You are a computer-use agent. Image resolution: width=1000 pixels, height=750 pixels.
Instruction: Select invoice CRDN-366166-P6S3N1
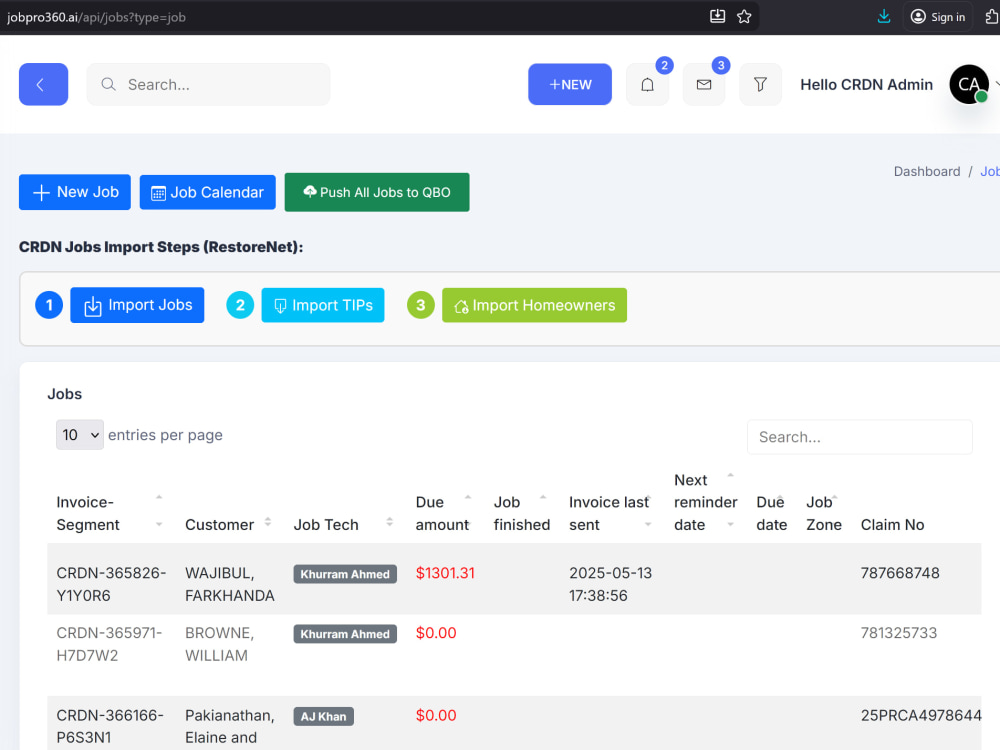coord(110,726)
